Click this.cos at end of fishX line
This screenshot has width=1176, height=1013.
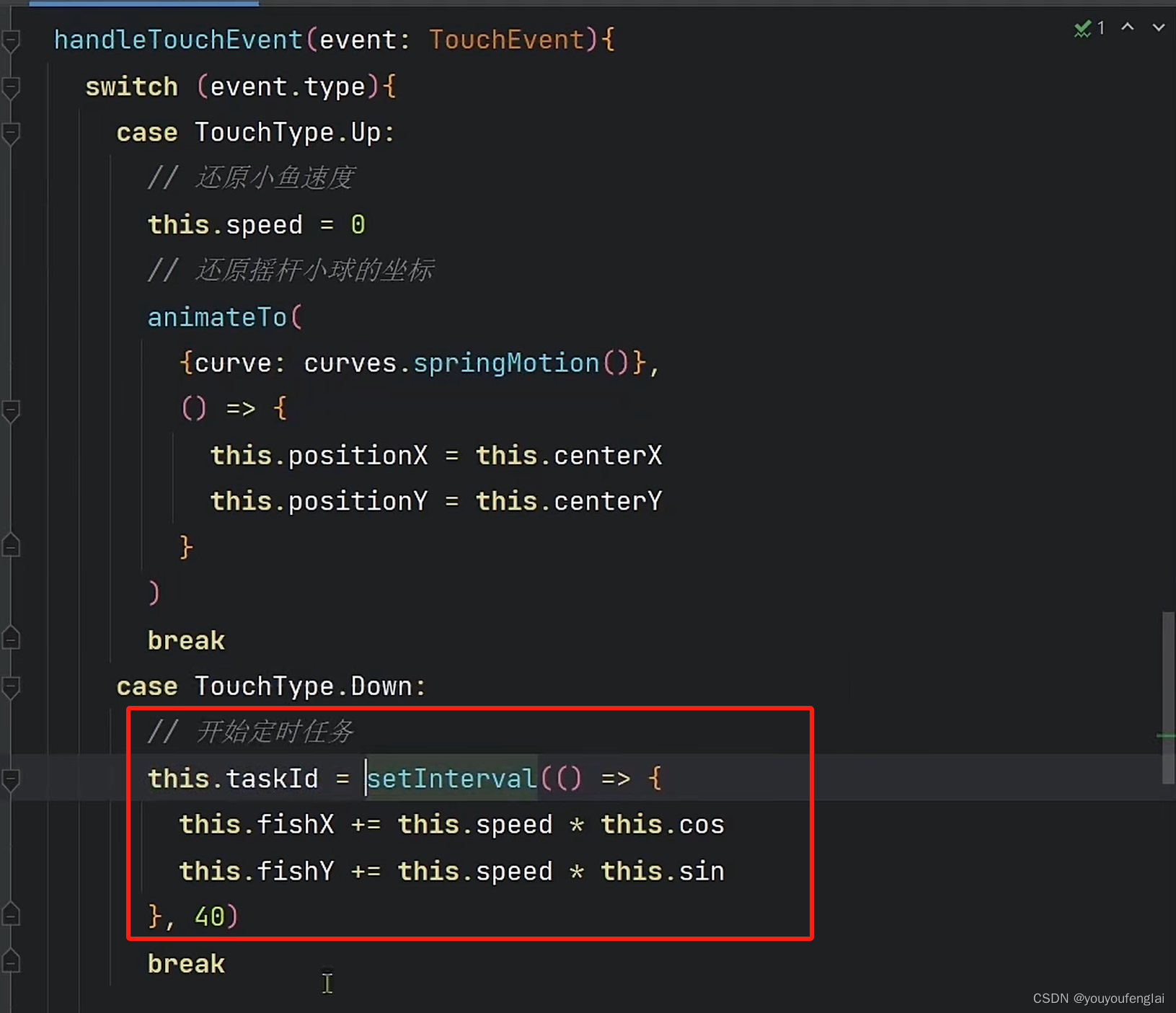click(x=663, y=825)
